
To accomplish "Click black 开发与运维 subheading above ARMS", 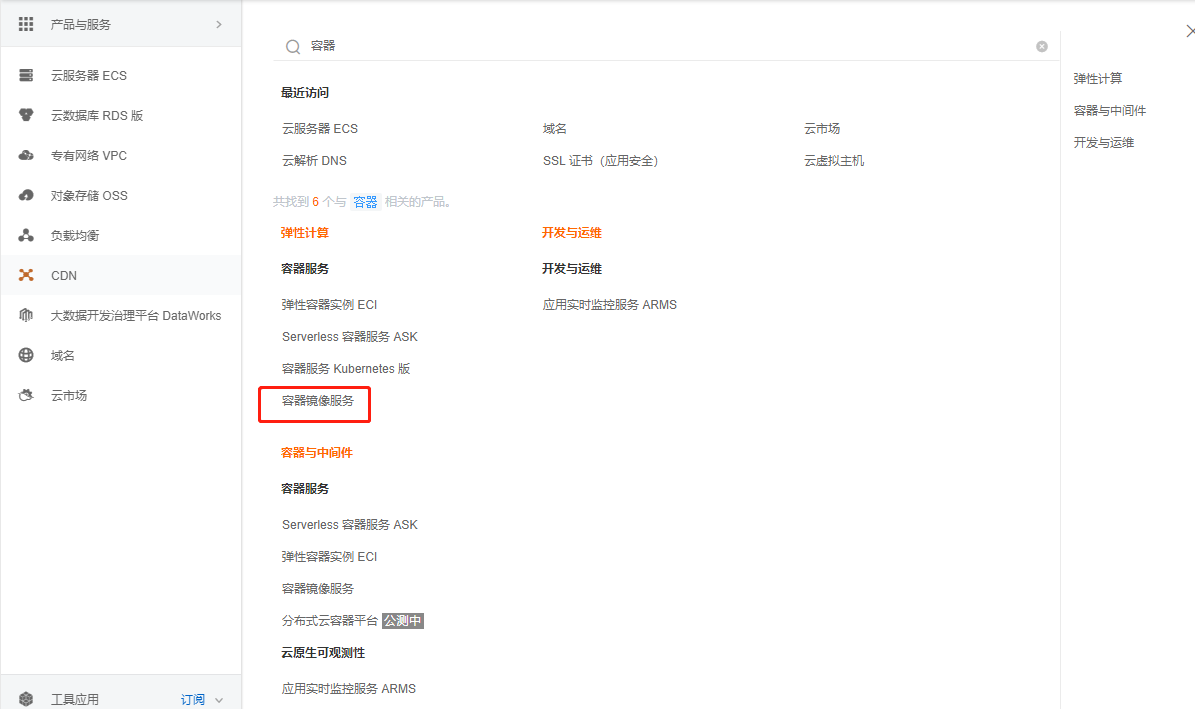I will (x=572, y=269).
